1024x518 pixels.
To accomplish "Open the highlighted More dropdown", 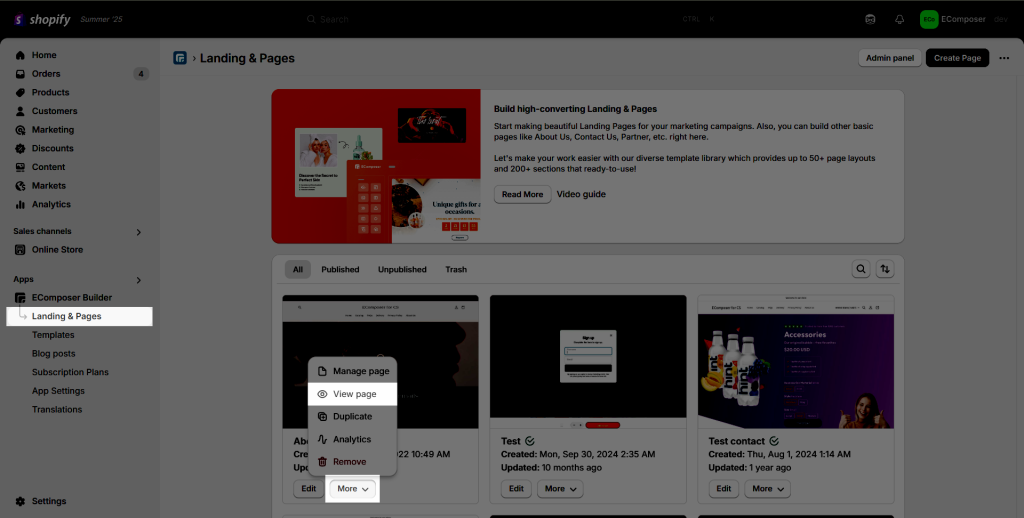I will click(x=353, y=489).
